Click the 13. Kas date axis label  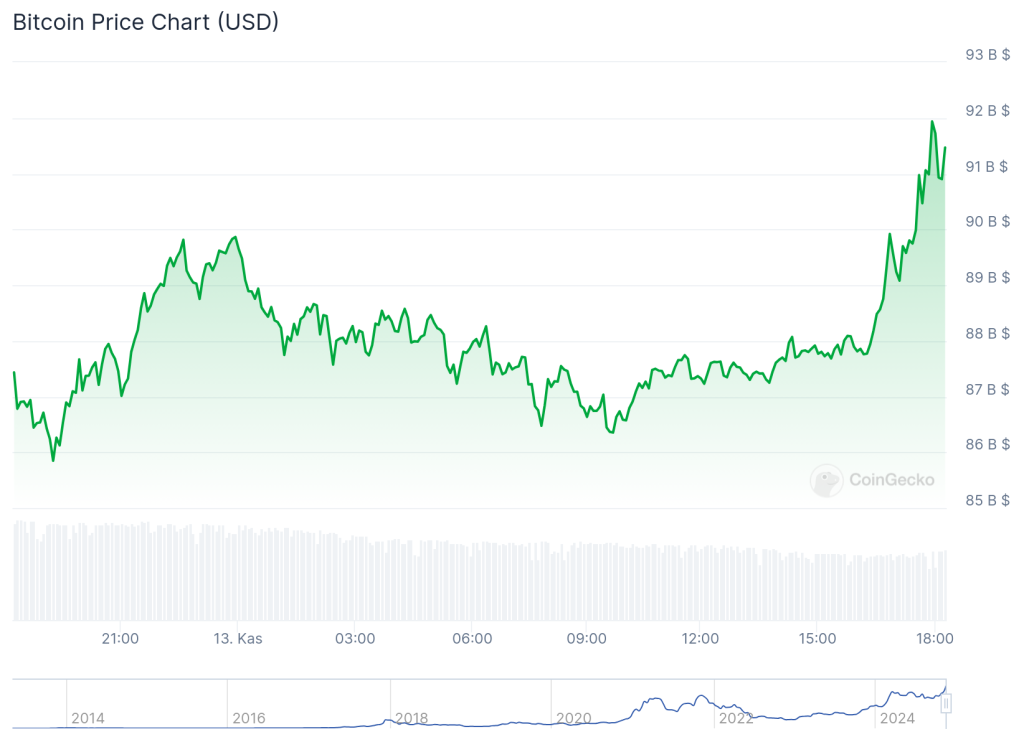click(x=238, y=639)
